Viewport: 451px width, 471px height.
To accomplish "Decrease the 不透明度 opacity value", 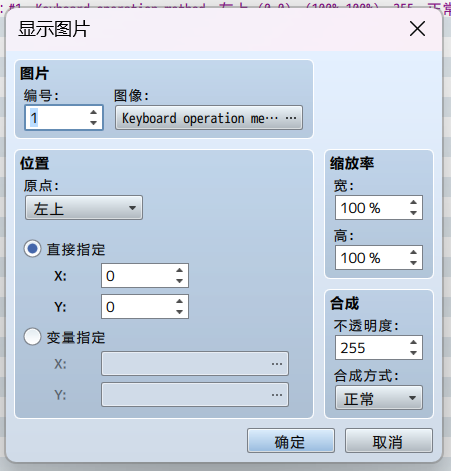I will click(414, 353).
